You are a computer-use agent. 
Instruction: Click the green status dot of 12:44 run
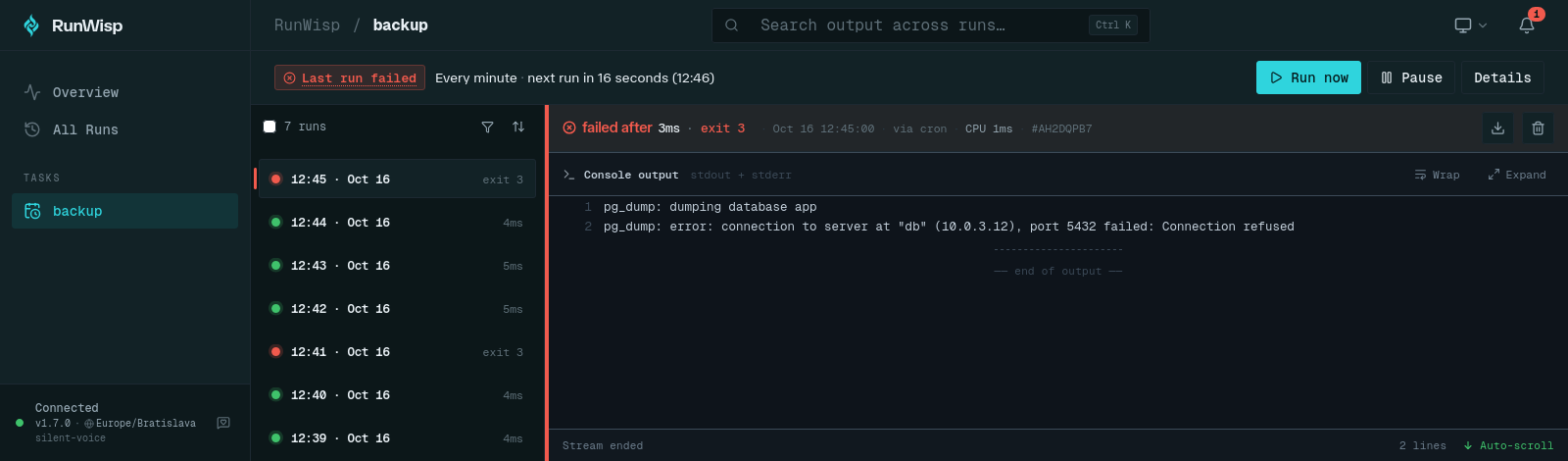click(275, 222)
